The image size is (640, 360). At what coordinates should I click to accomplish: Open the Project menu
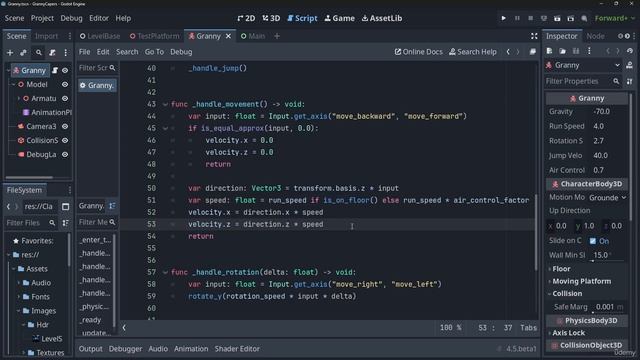click(x=42, y=18)
